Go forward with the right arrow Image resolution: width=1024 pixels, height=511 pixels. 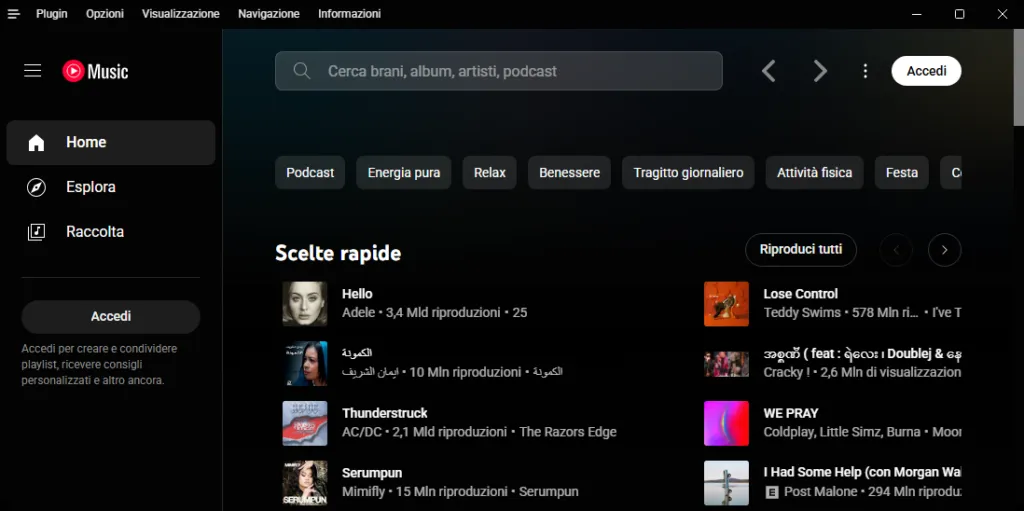tap(820, 71)
